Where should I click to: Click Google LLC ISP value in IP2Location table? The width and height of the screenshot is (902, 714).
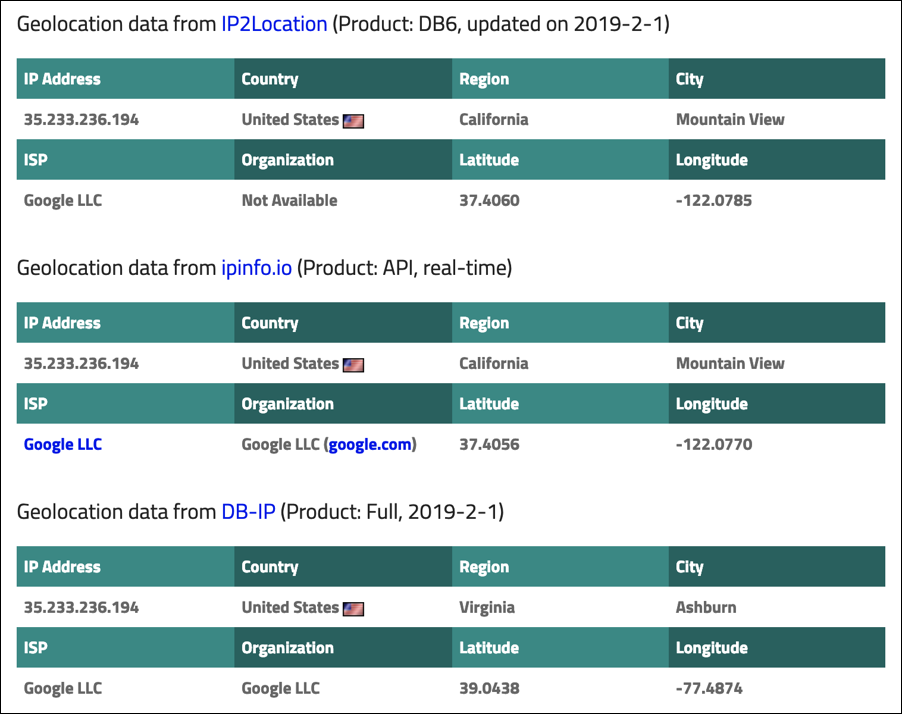(x=63, y=201)
